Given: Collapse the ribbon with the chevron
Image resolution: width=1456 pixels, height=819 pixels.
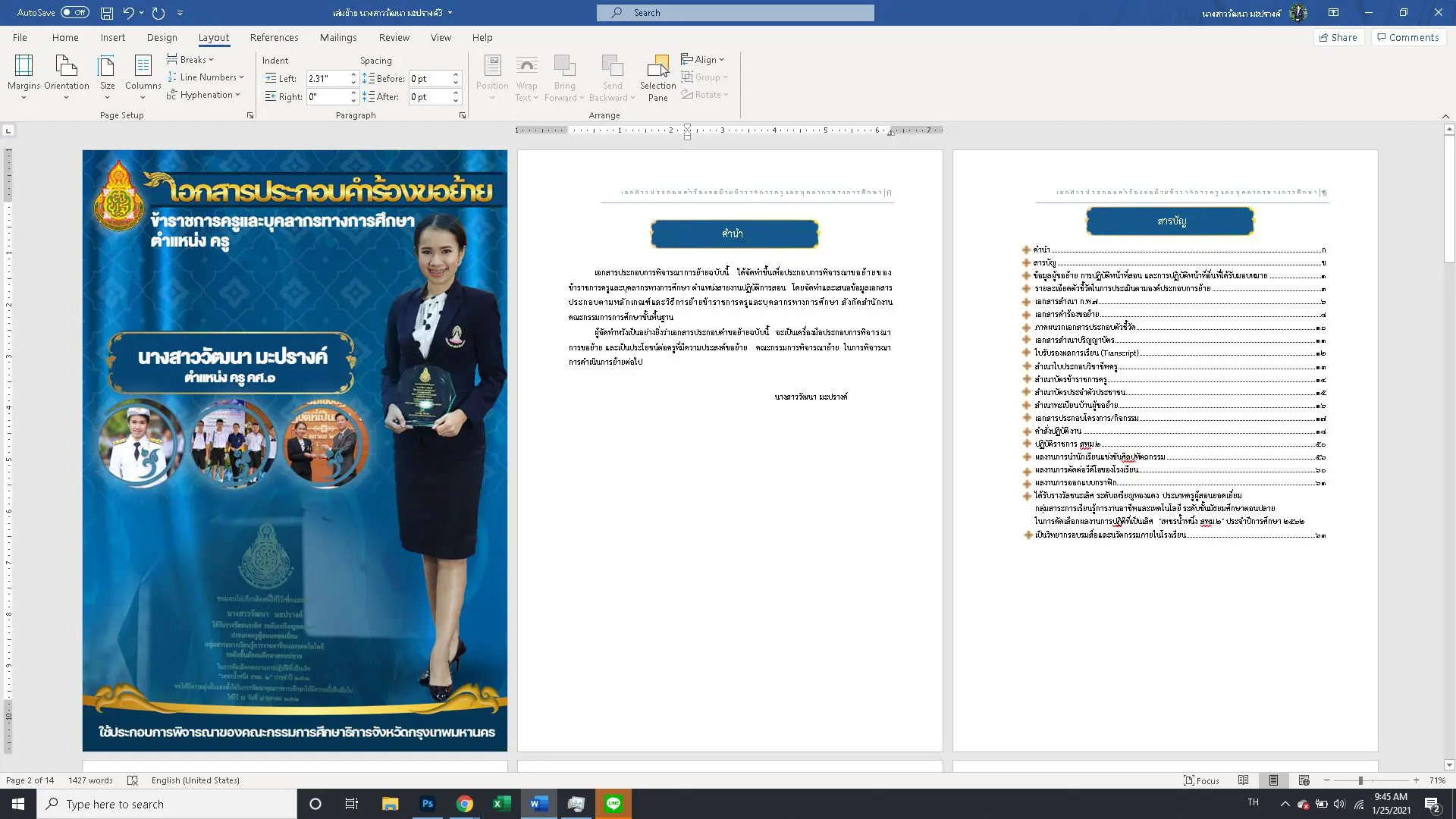Looking at the screenshot, I should click(x=1445, y=116).
